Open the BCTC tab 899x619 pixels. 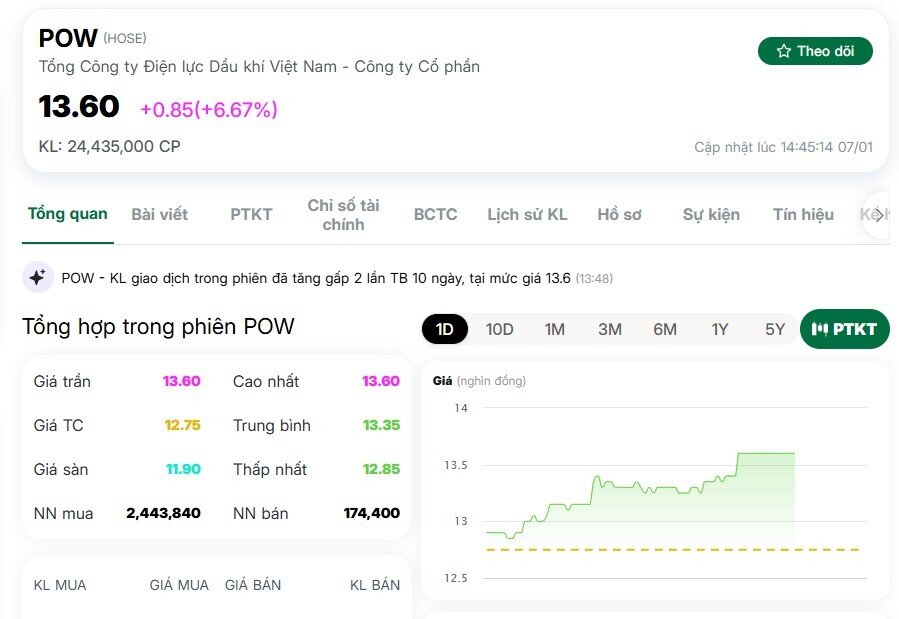435,214
